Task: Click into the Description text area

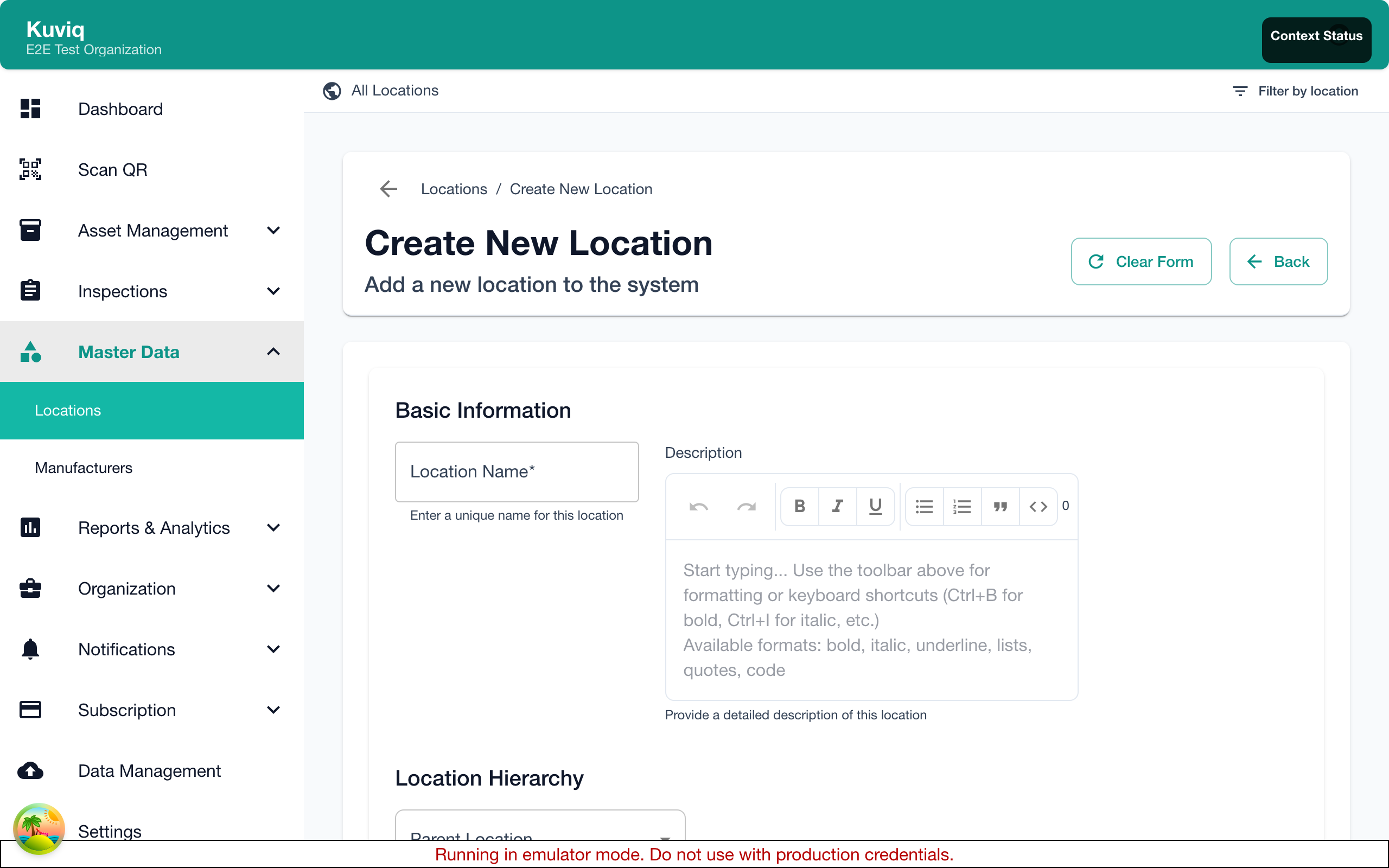Action: 871,620
